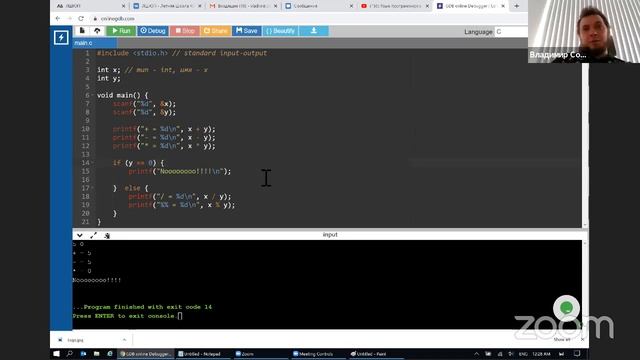This screenshot has width=640, height=360.
Task: Click the printf Noooooooo line in editor
Action: tap(180, 171)
